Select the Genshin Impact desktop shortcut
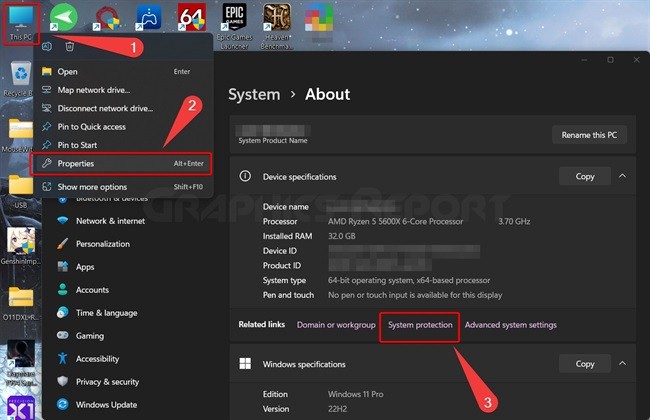 (20, 246)
